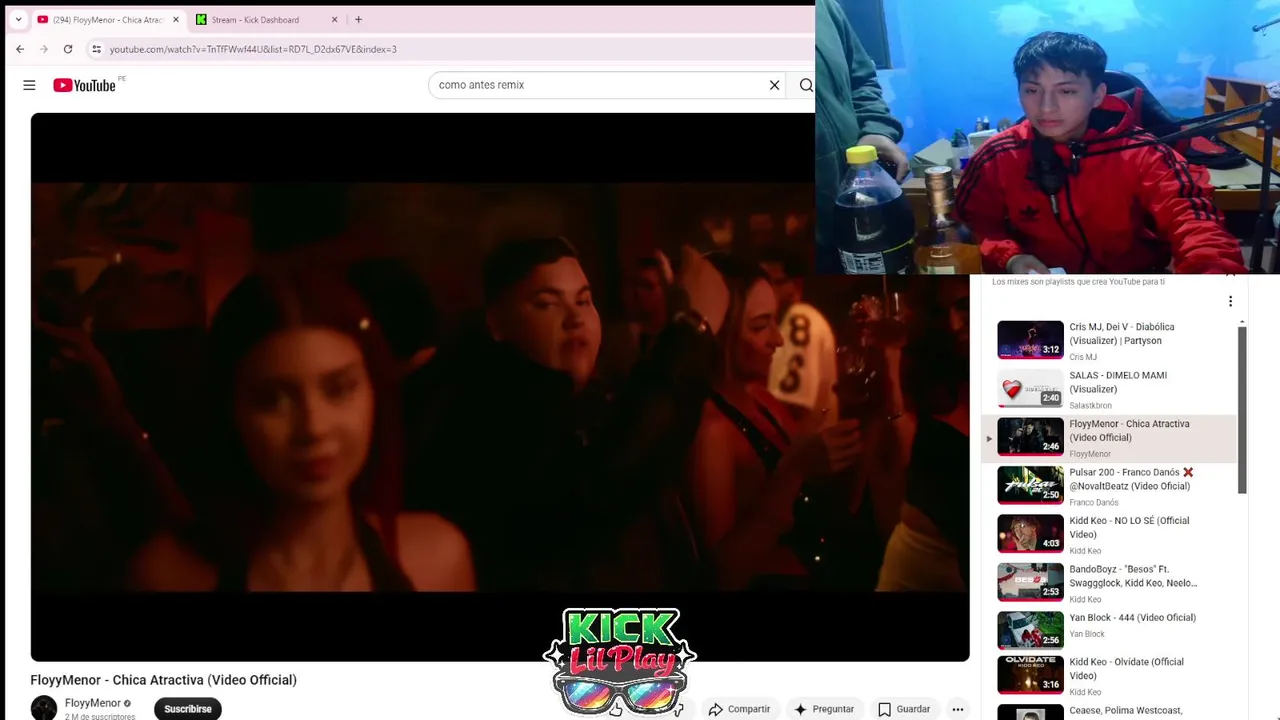The width and height of the screenshot is (1280, 720).
Task: Open more actions three-dot menu under video
Action: [x=957, y=709]
